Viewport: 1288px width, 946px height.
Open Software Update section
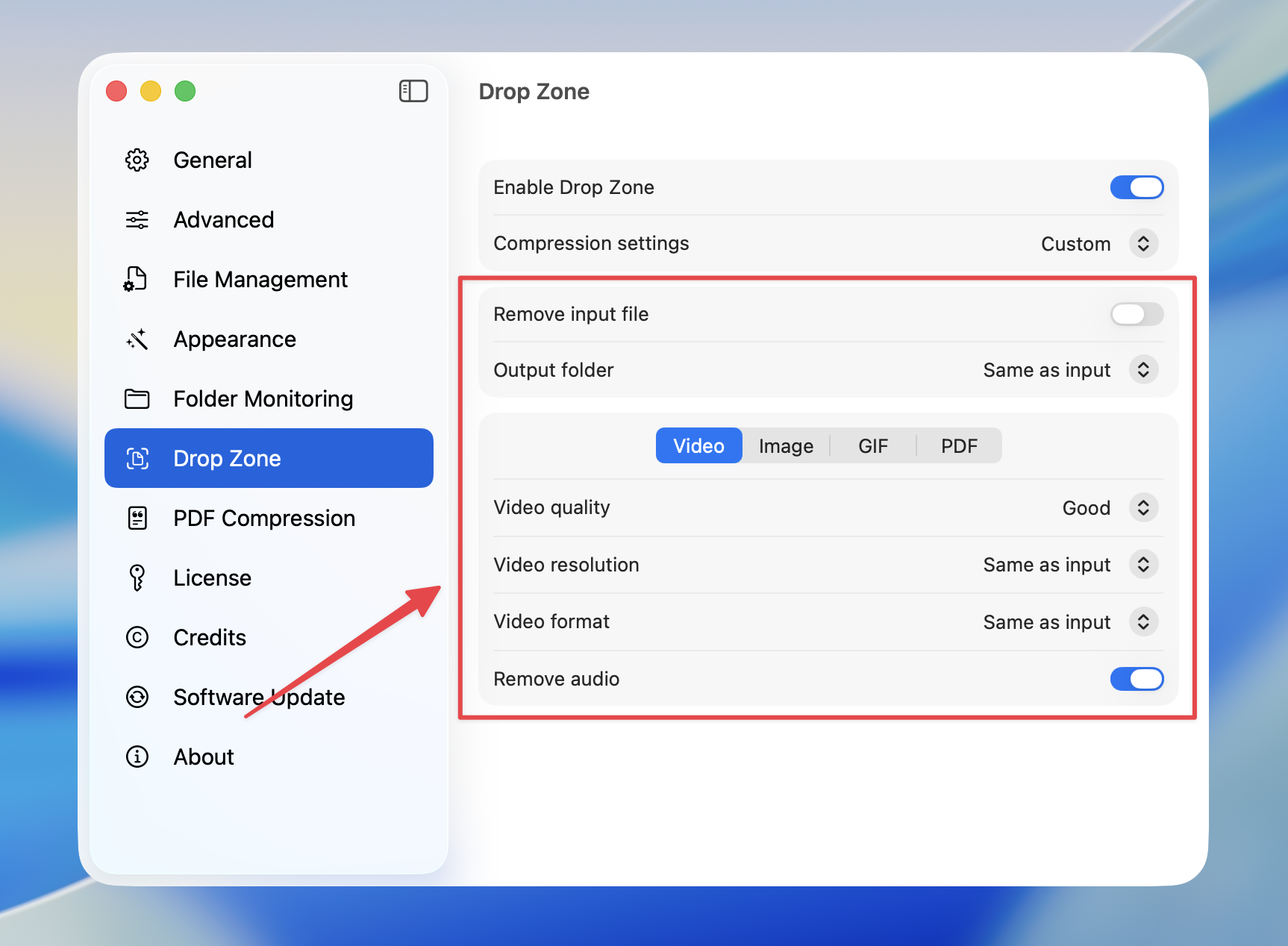pyautogui.click(x=269, y=697)
